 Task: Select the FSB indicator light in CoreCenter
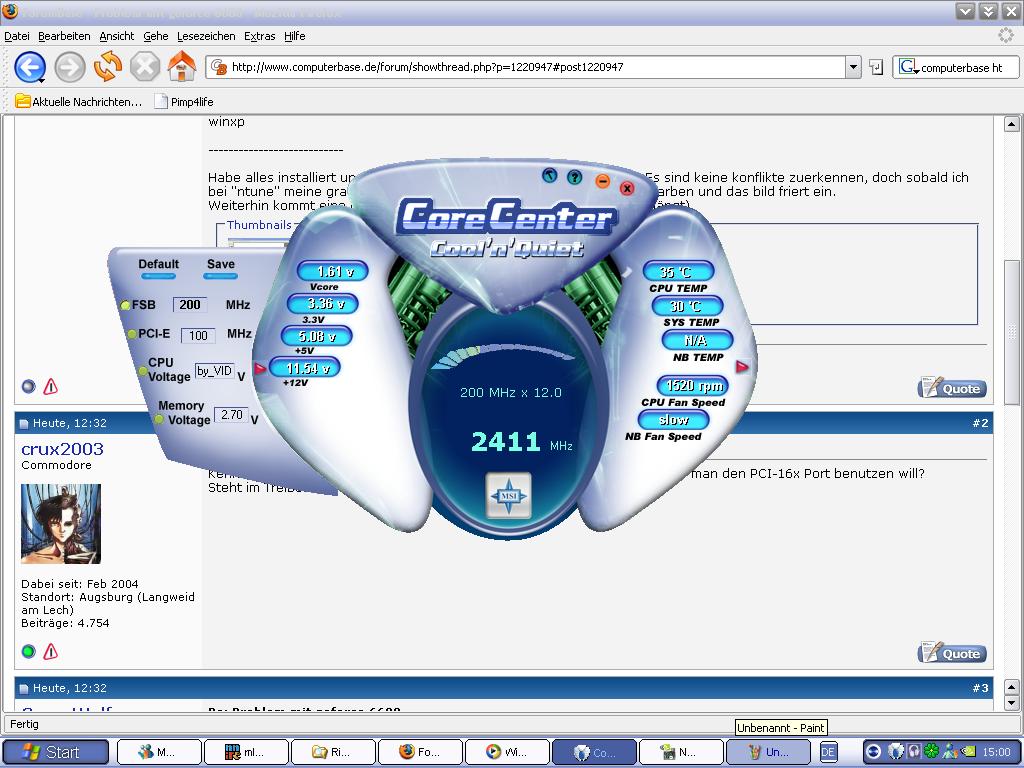[125, 305]
